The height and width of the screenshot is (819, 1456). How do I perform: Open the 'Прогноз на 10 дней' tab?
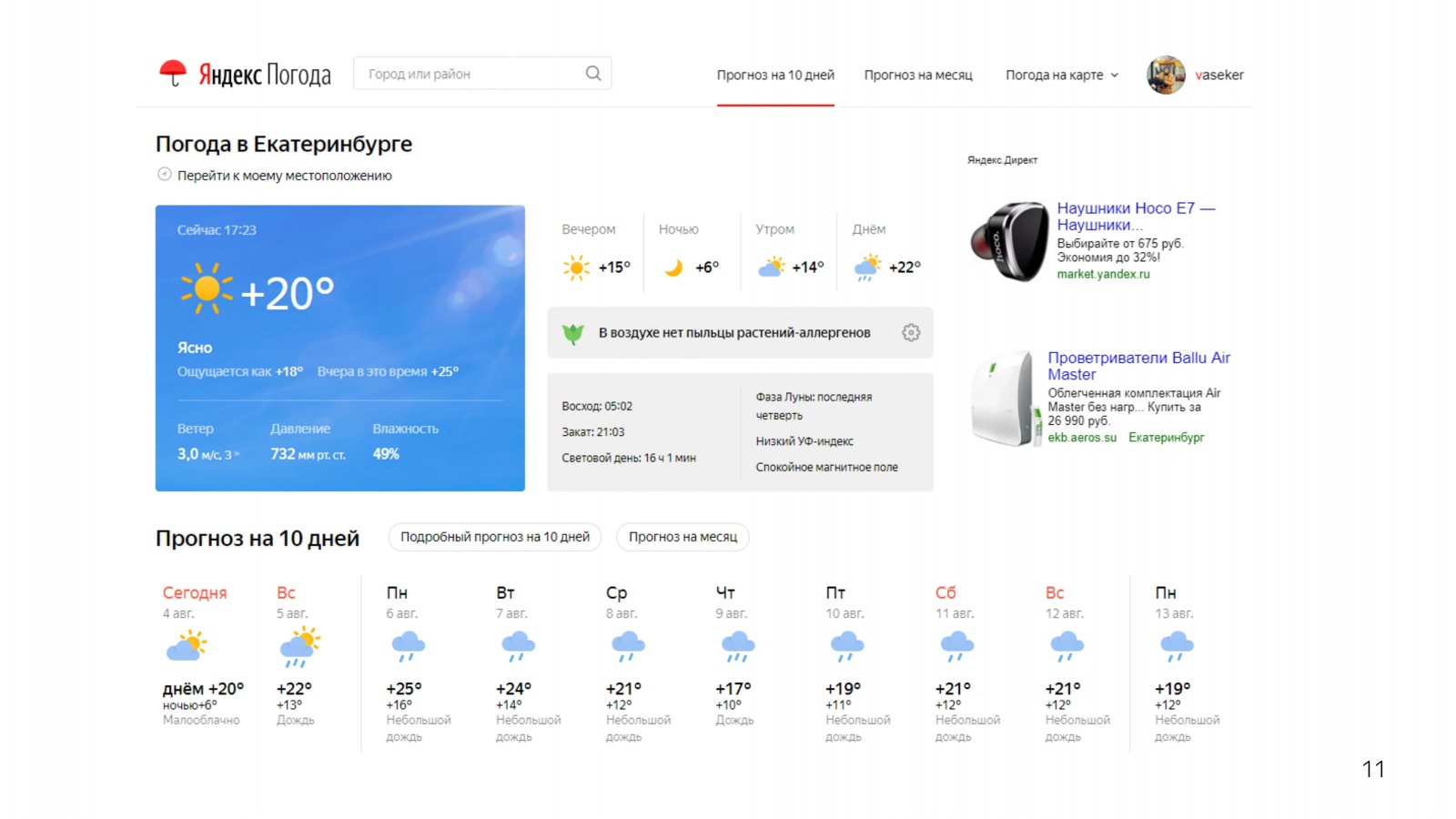(x=775, y=76)
